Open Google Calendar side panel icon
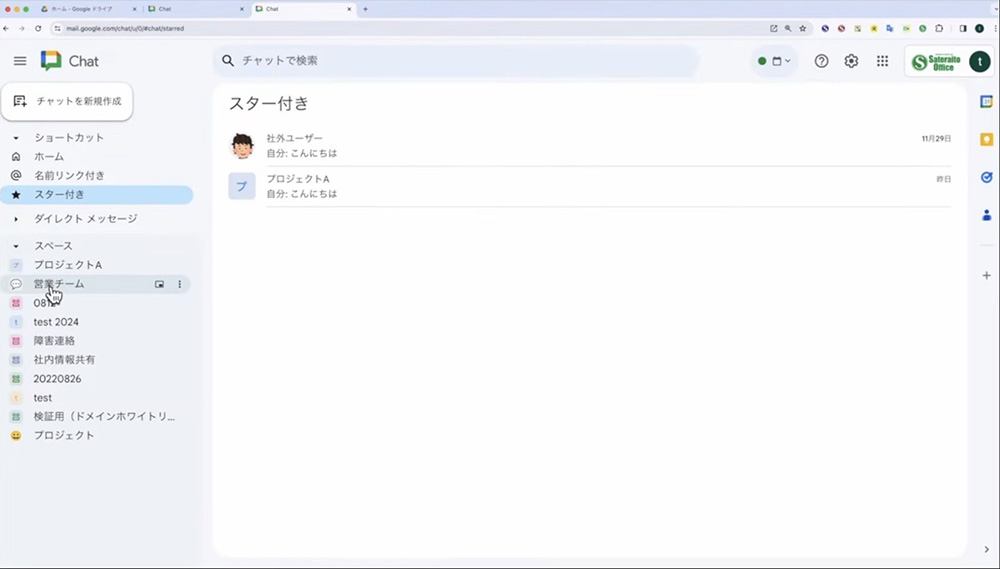 point(986,102)
